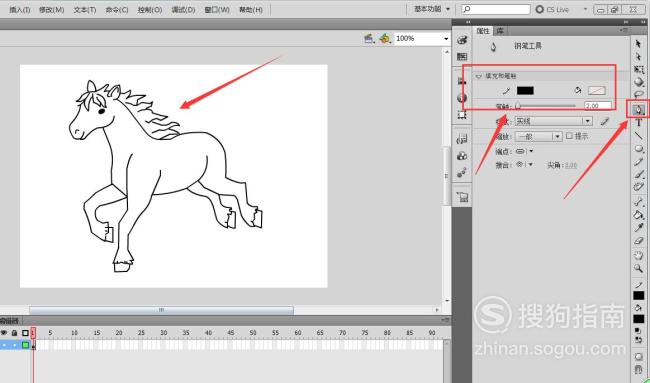This screenshot has height=383, width=650.
Task: Switch to the 库 library tab
Action: (x=500, y=31)
